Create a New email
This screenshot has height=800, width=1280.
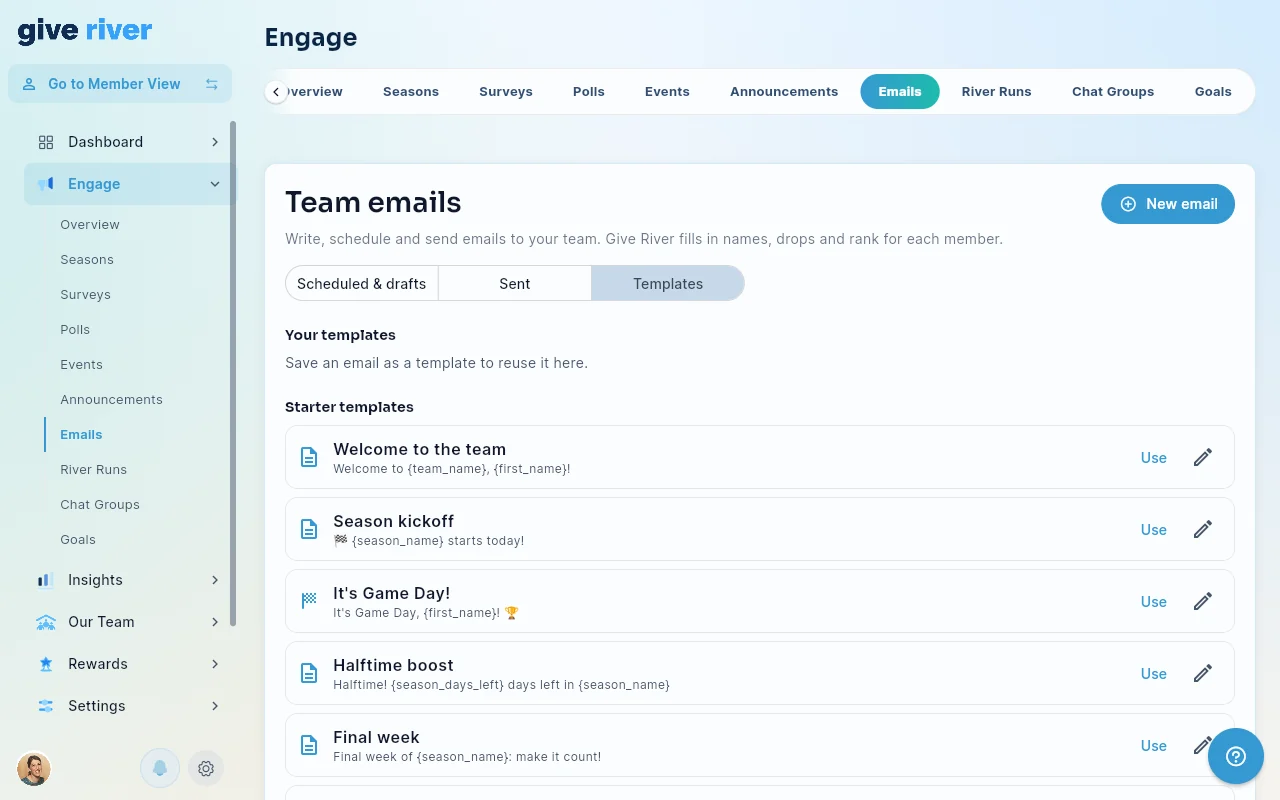tap(1168, 204)
